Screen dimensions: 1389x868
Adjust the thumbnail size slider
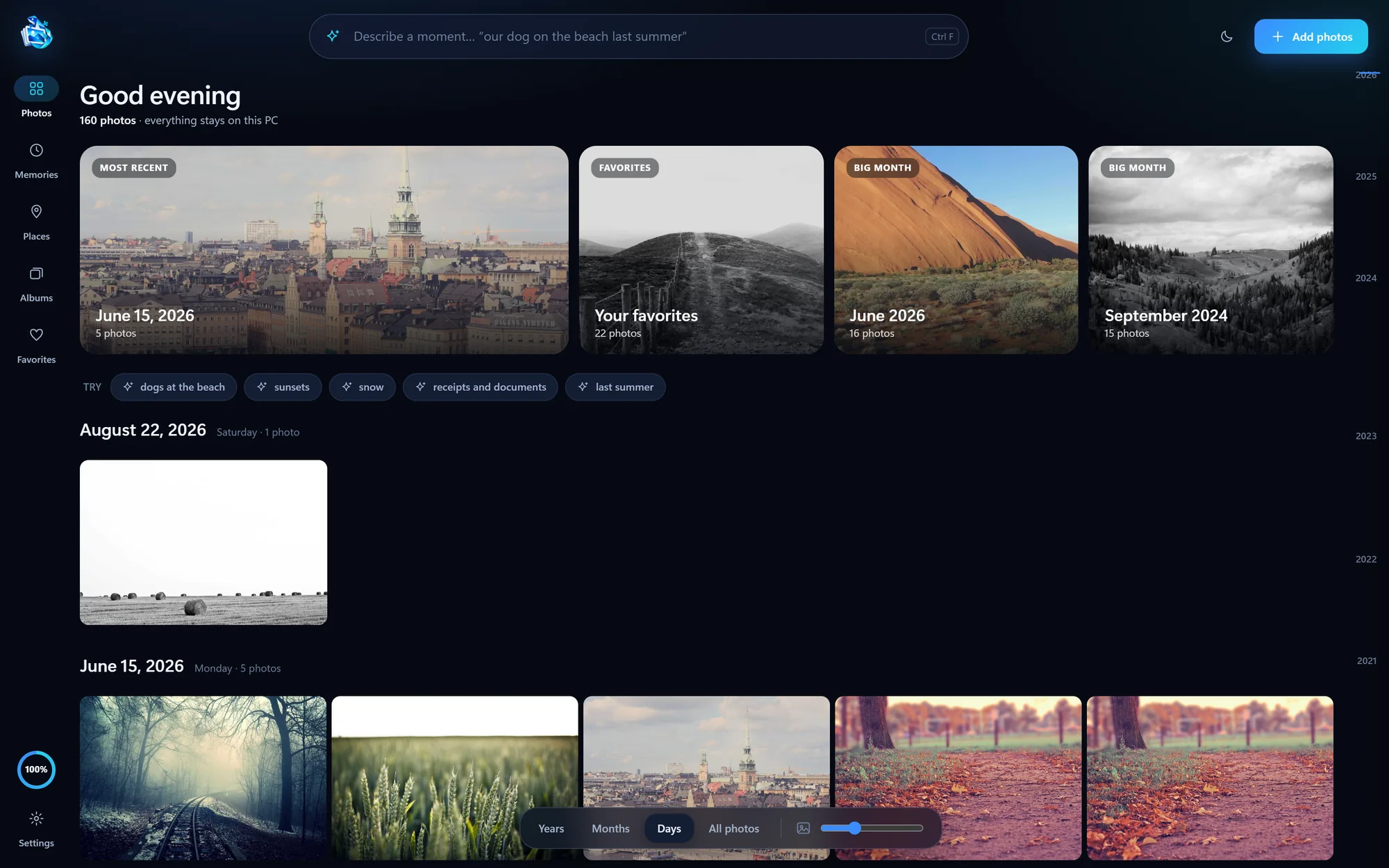(x=872, y=828)
